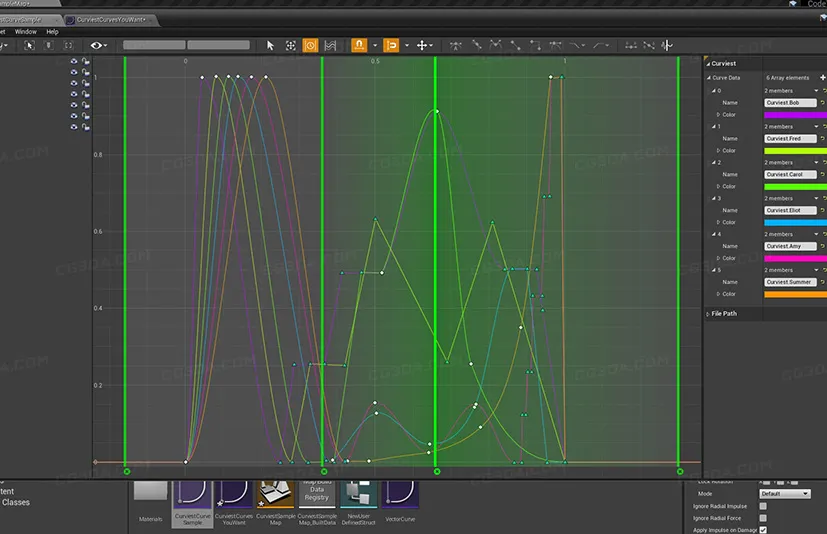Viewport: 827px width, 534px height.
Task: Expand Color property under Curviest.Bob
Action: click(718, 115)
